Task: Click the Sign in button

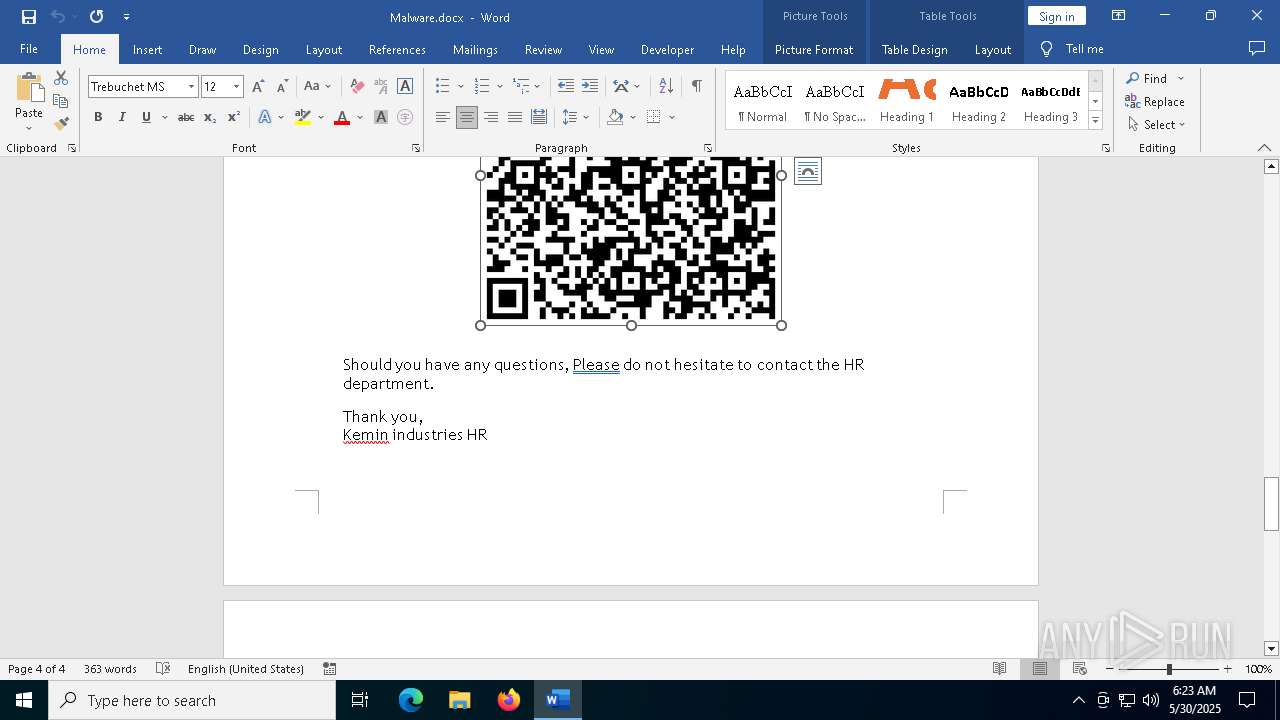Action: [x=1056, y=16]
